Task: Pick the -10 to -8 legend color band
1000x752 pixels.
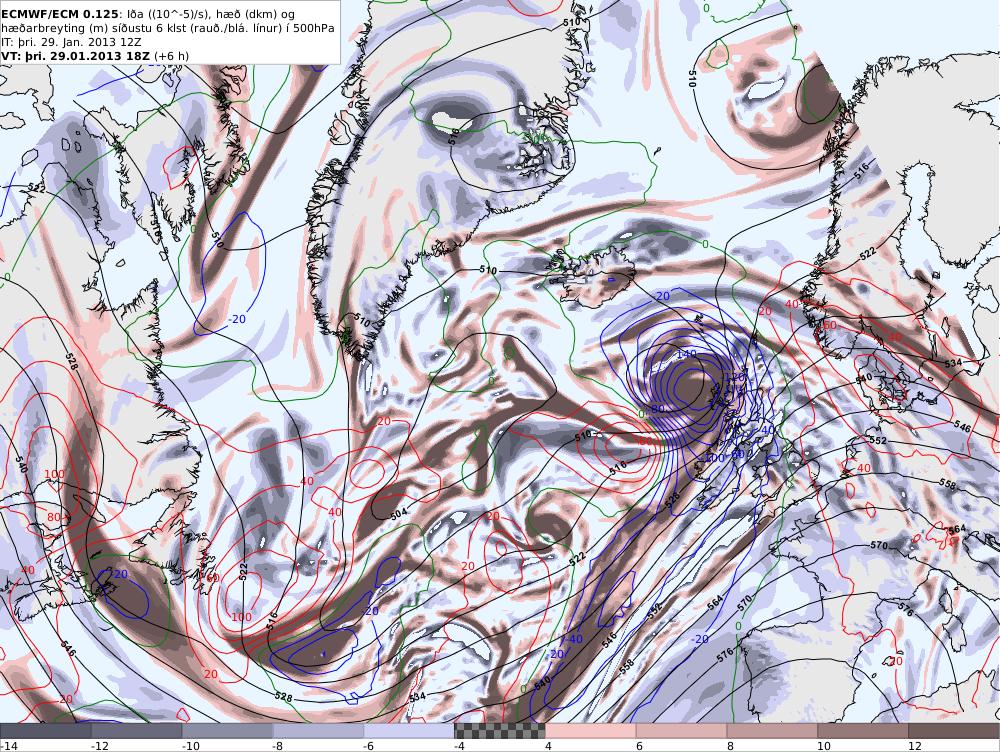Action: coord(228,731)
